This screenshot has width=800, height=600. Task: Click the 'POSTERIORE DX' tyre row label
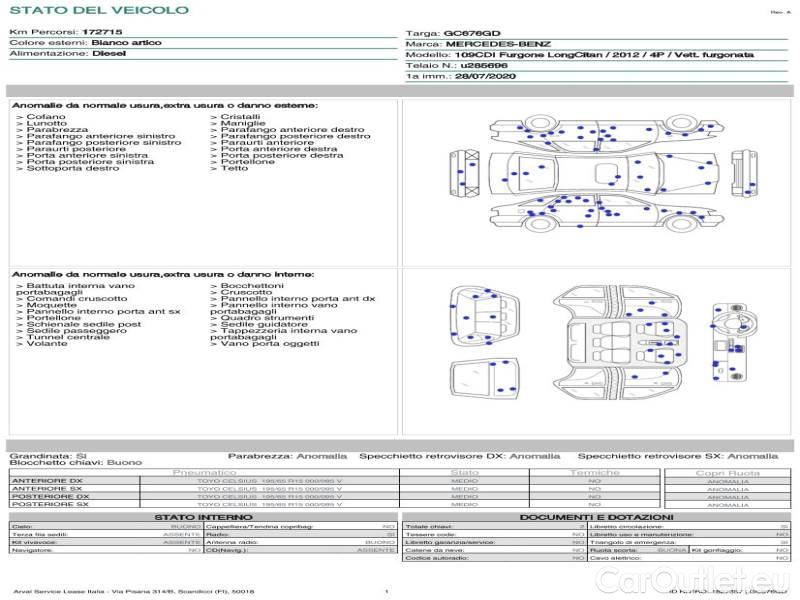pos(50,496)
